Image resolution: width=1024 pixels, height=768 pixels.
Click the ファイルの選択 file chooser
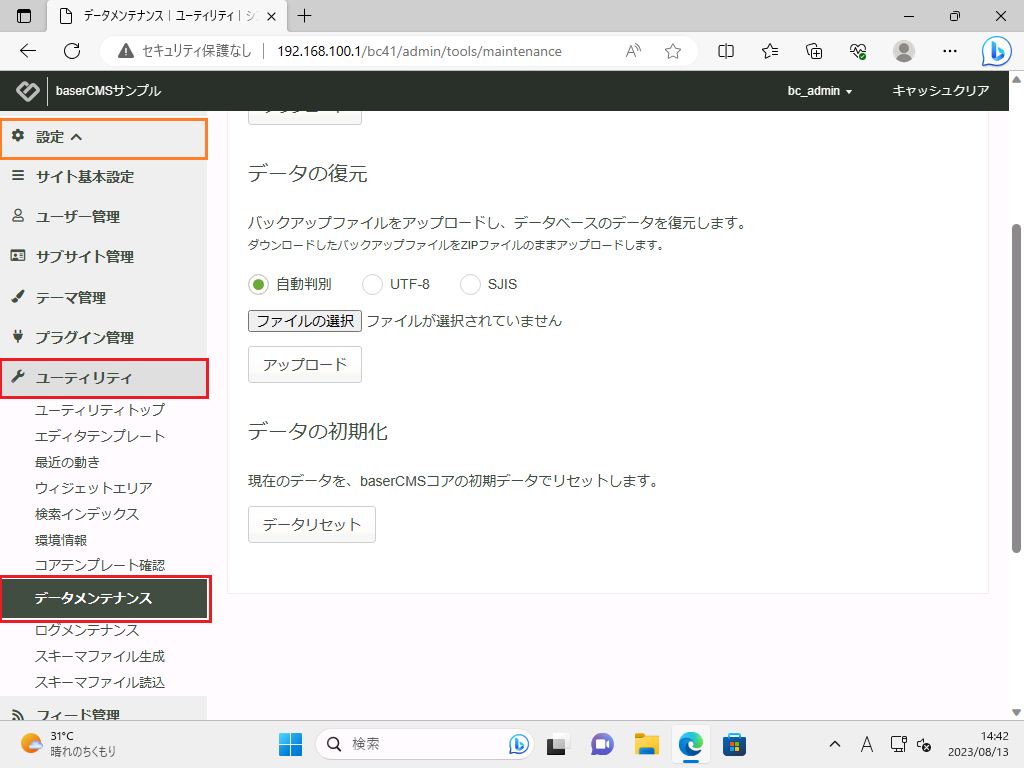305,321
